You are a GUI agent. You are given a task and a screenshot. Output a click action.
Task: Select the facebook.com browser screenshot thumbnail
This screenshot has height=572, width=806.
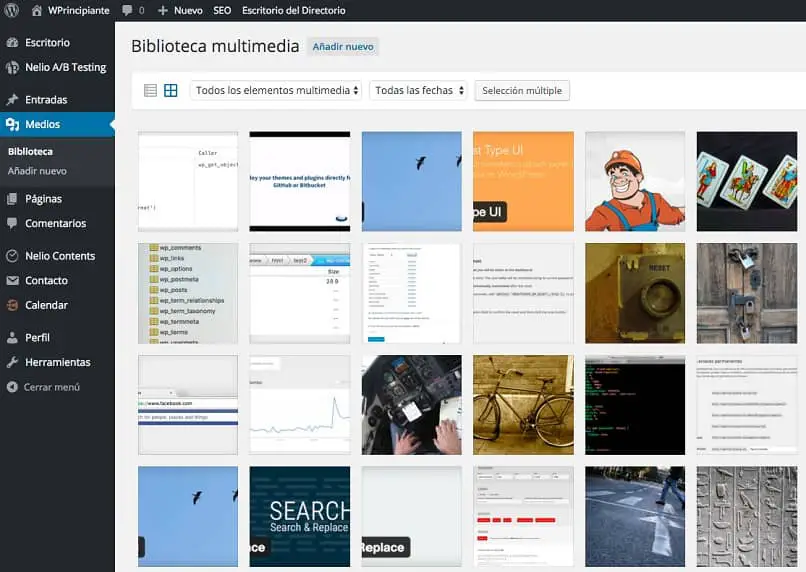[x=188, y=405]
